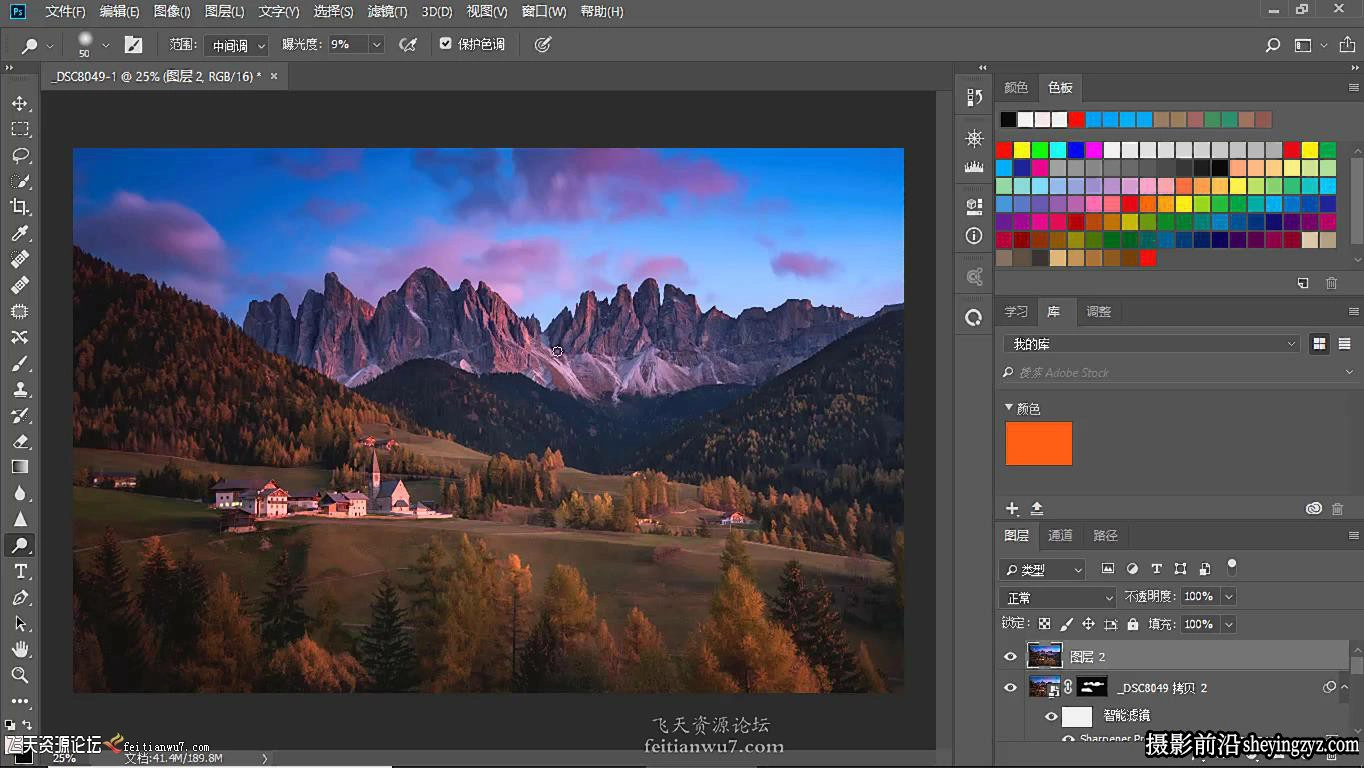
Task: Switch to the 颜色 panel tab
Action: tap(1016, 88)
